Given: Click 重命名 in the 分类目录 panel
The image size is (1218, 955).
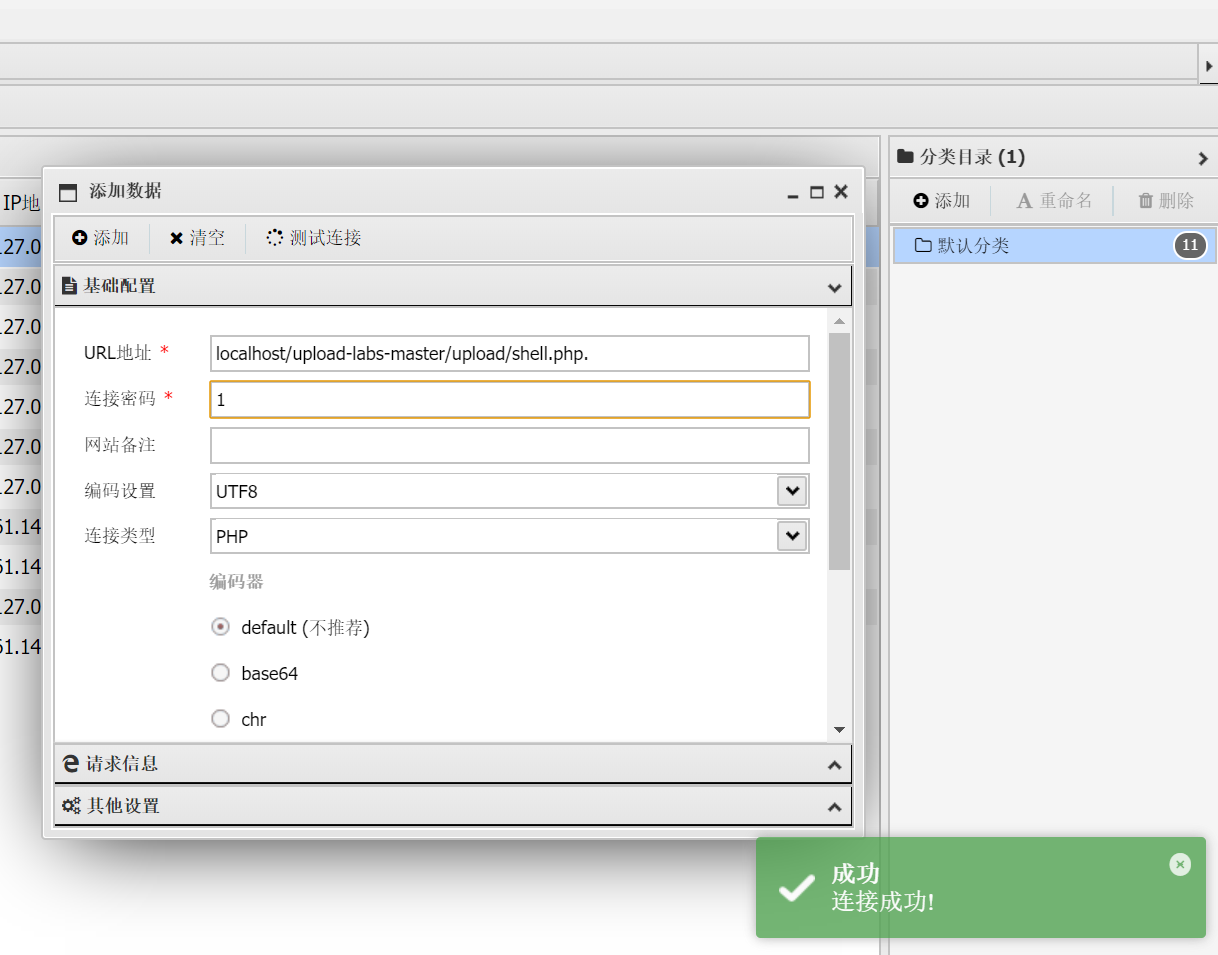Looking at the screenshot, I should coord(1054,201).
